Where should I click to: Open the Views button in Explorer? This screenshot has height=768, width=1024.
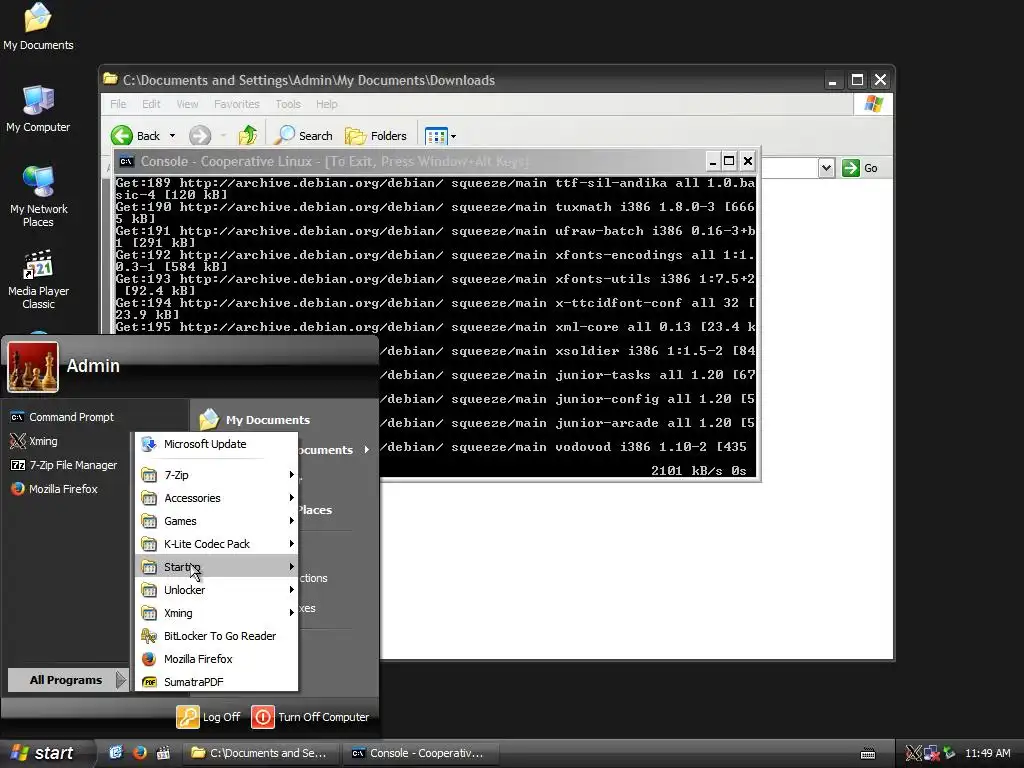(x=436, y=136)
